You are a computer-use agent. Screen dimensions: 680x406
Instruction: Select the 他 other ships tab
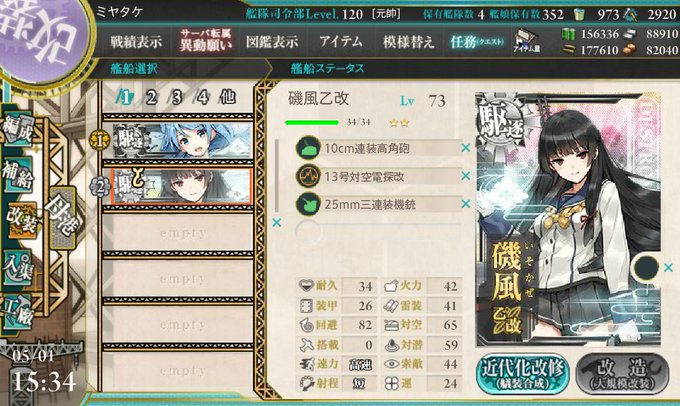[228, 97]
